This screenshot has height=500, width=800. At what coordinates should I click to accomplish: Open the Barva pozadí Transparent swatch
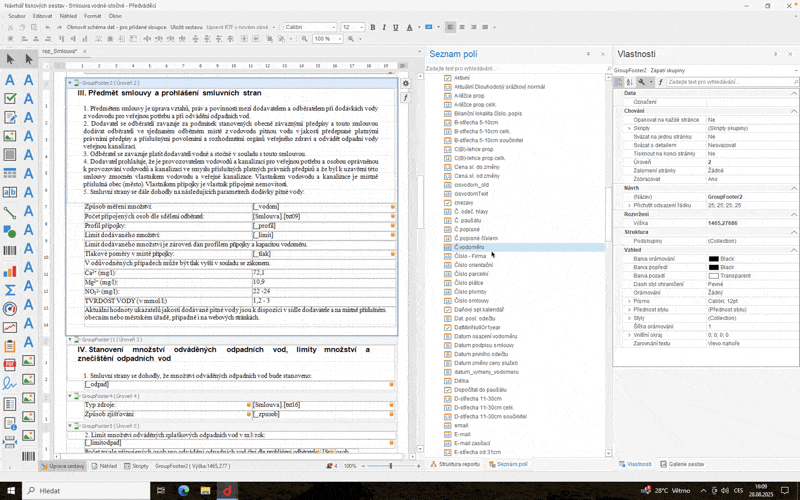(x=713, y=276)
